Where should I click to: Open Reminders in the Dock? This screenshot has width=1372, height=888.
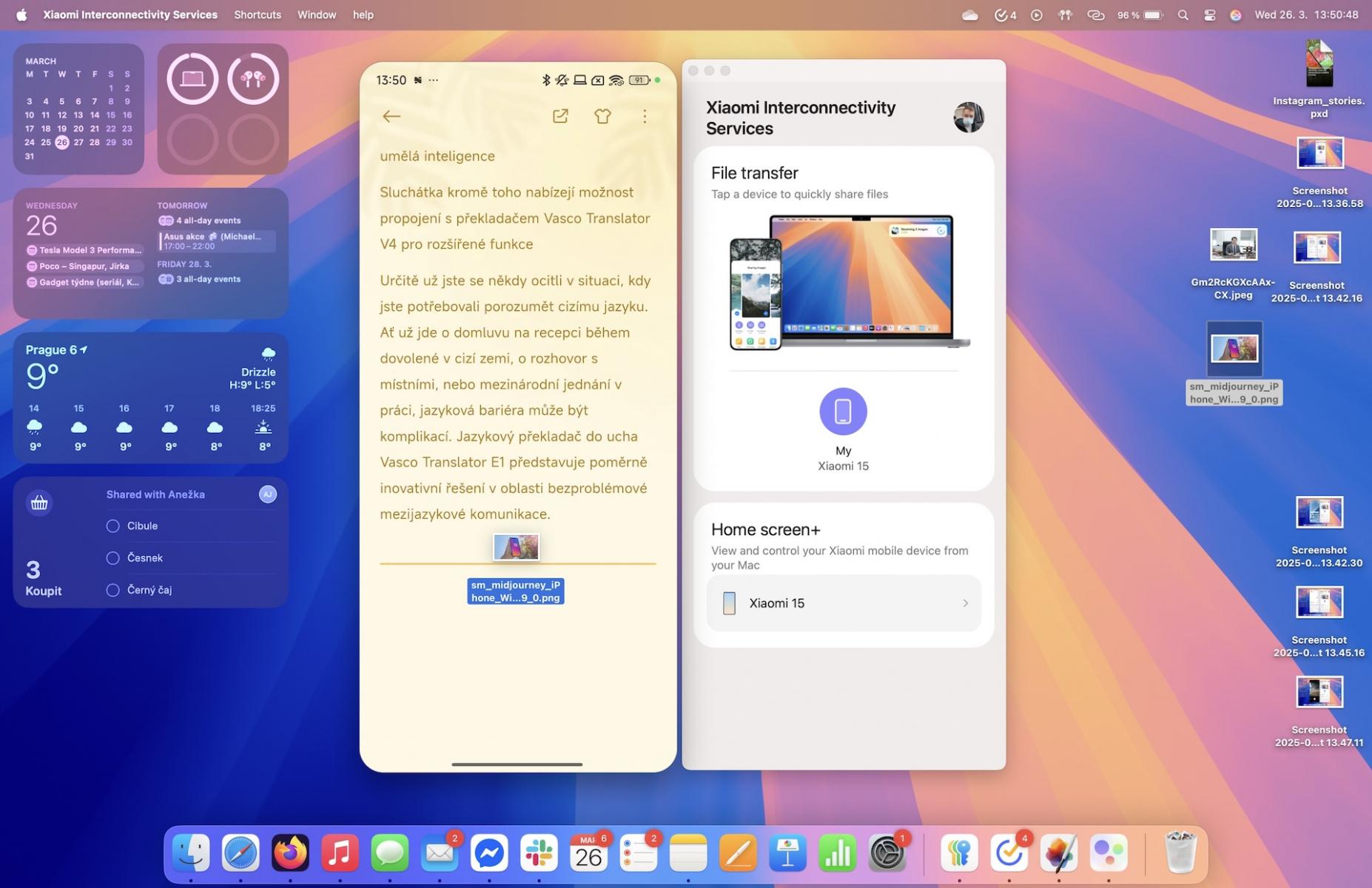638,853
